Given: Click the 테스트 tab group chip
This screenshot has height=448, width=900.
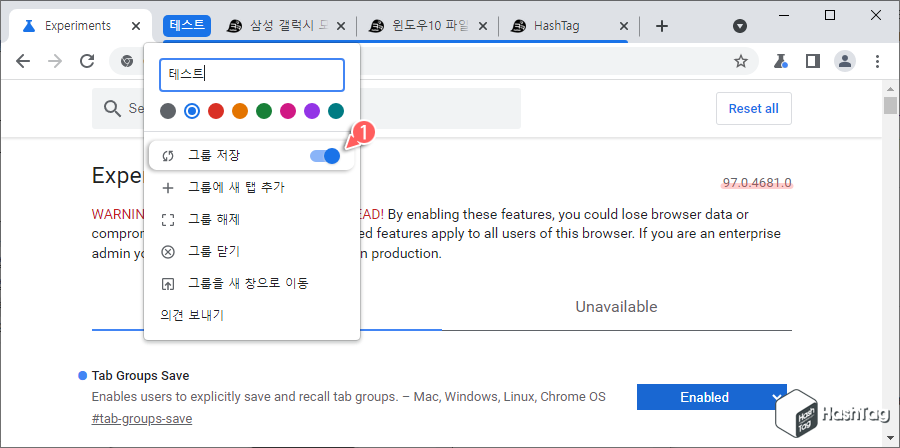Looking at the screenshot, I should click(x=187, y=25).
